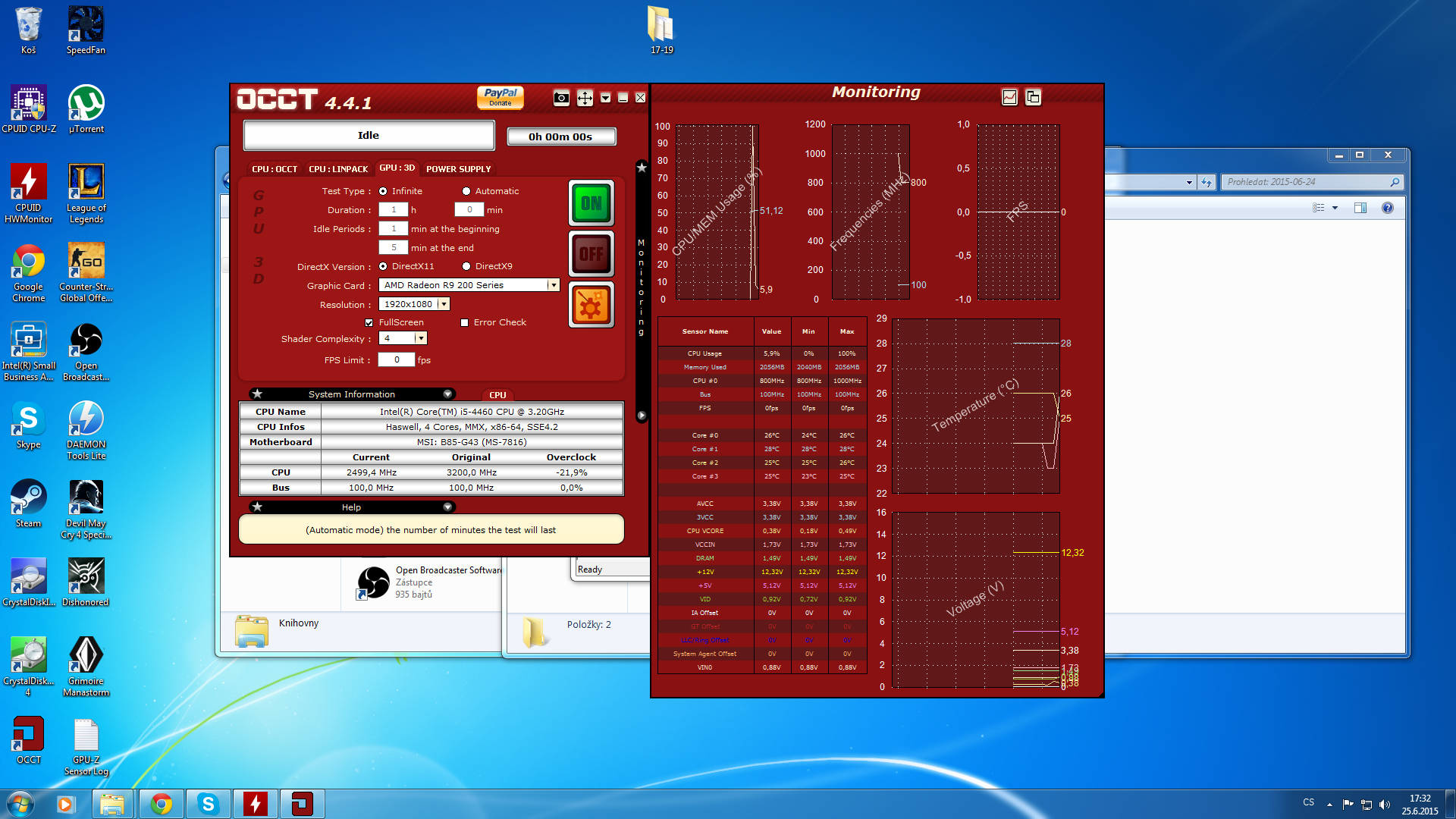Open DAEMON Tools Lite desktop icon

point(86,430)
